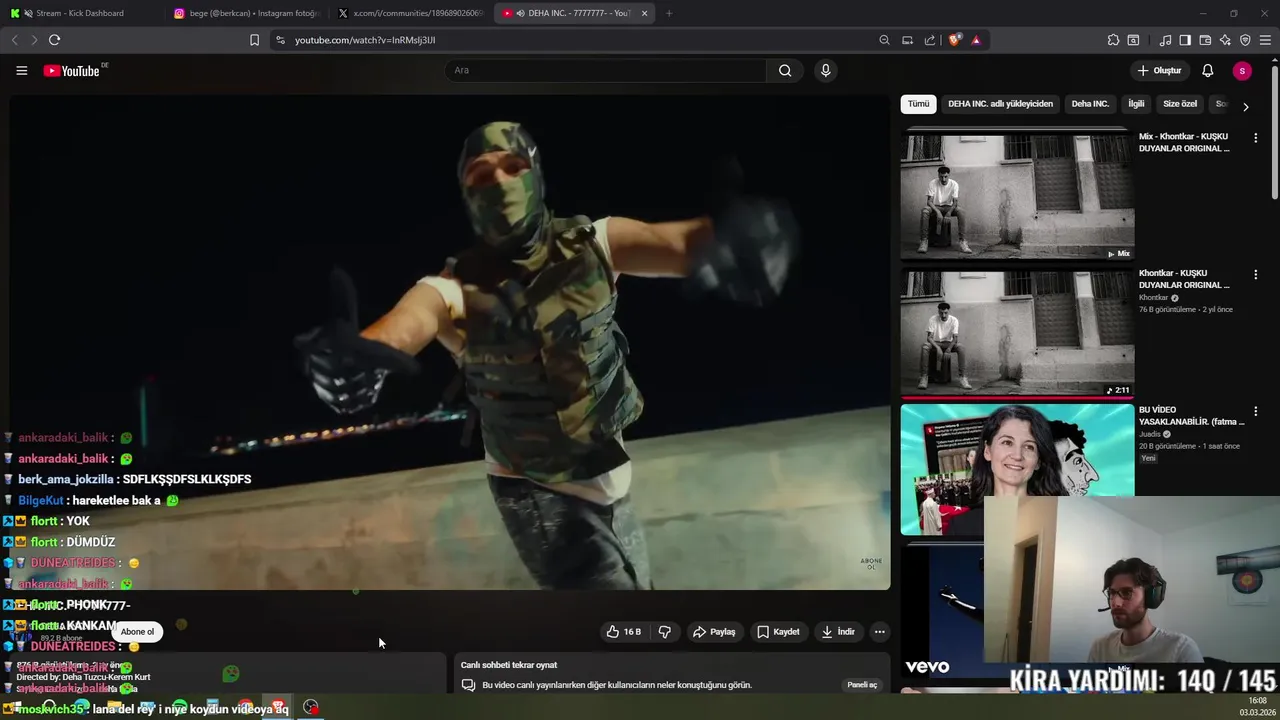Image resolution: width=1280 pixels, height=720 pixels.
Task: Open options menu for Khontkar KUŞKU DUYANLAR video
Action: pos(1256,275)
